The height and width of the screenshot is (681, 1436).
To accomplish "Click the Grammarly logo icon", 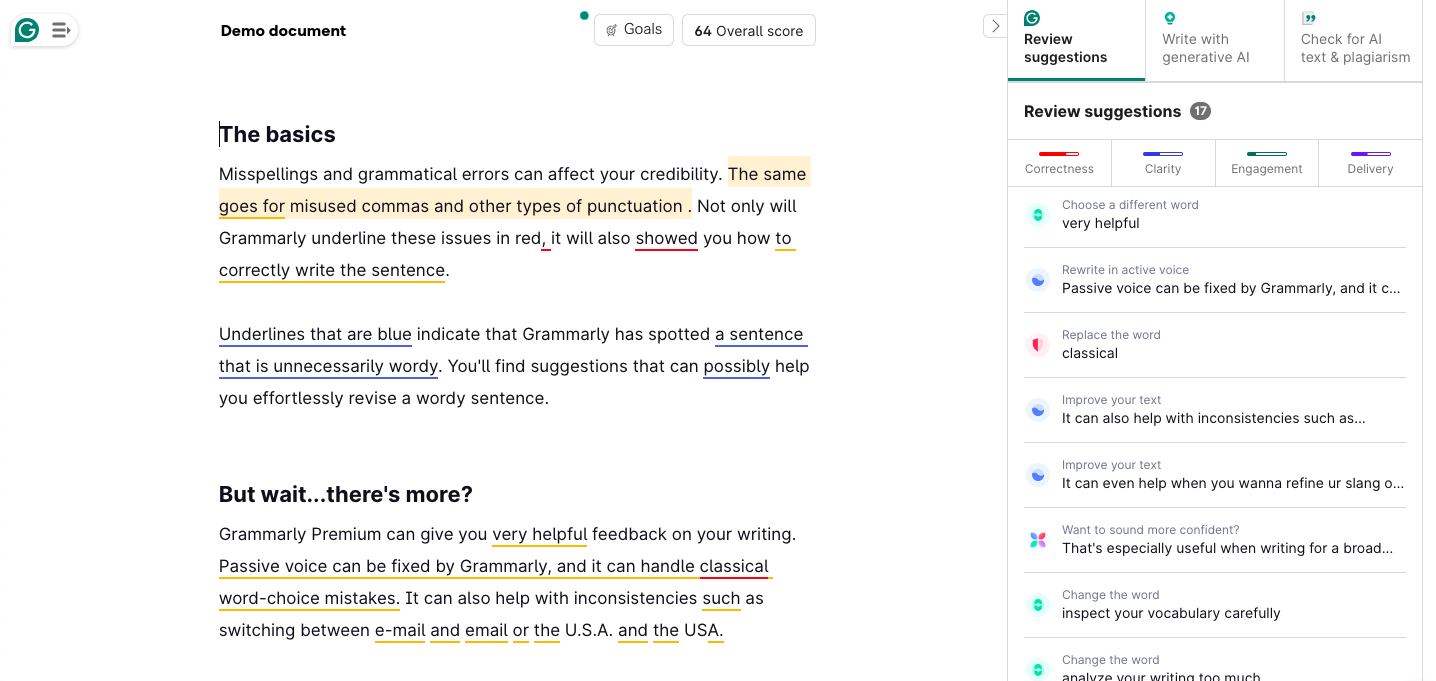I will pos(27,30).
